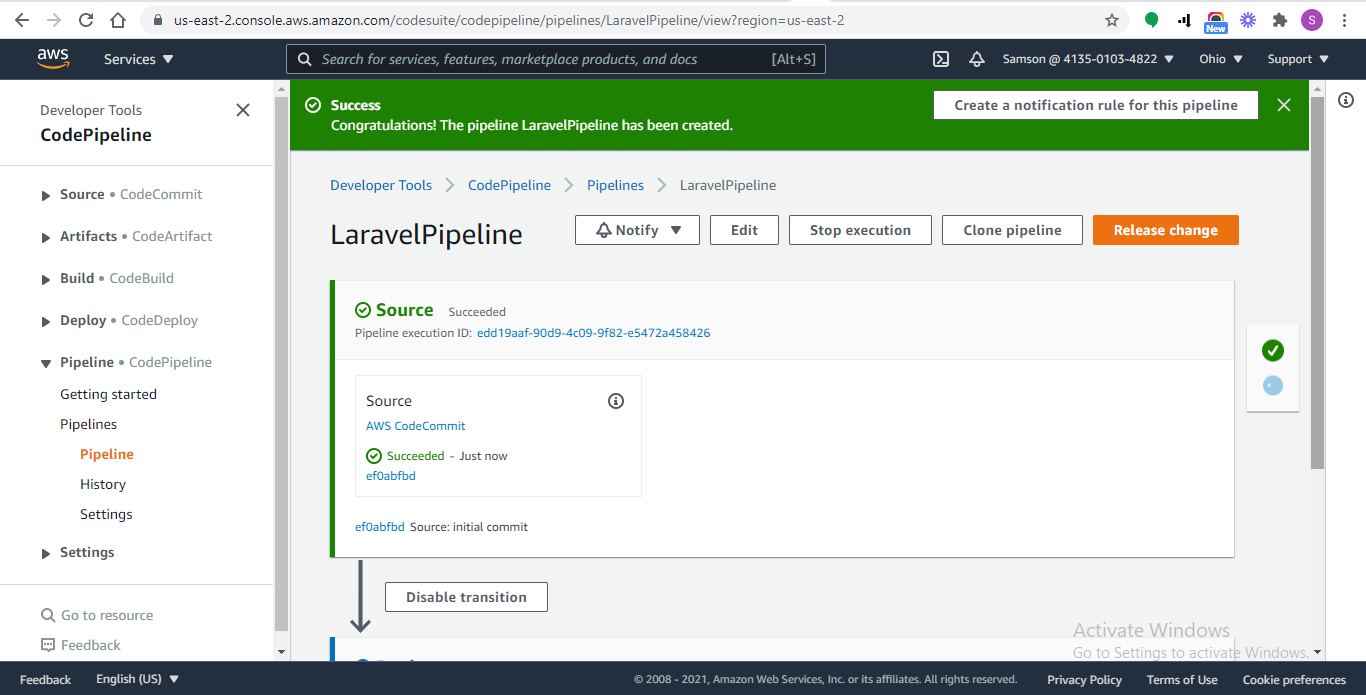
Task: Expand the Source CodeCommit section
Action: pyautogui.click(x=46, y=195)
